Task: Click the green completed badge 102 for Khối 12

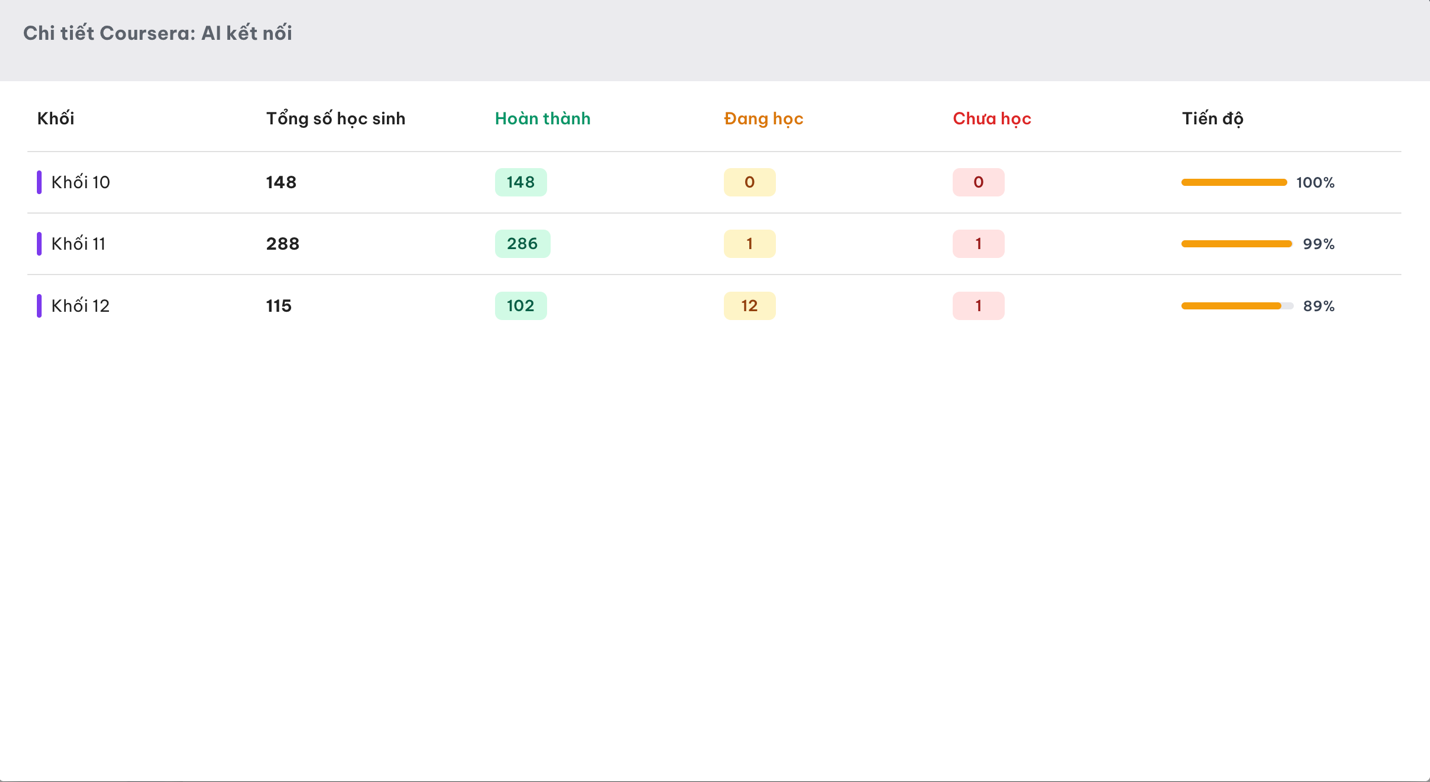Action: click(x=521, y=306)
